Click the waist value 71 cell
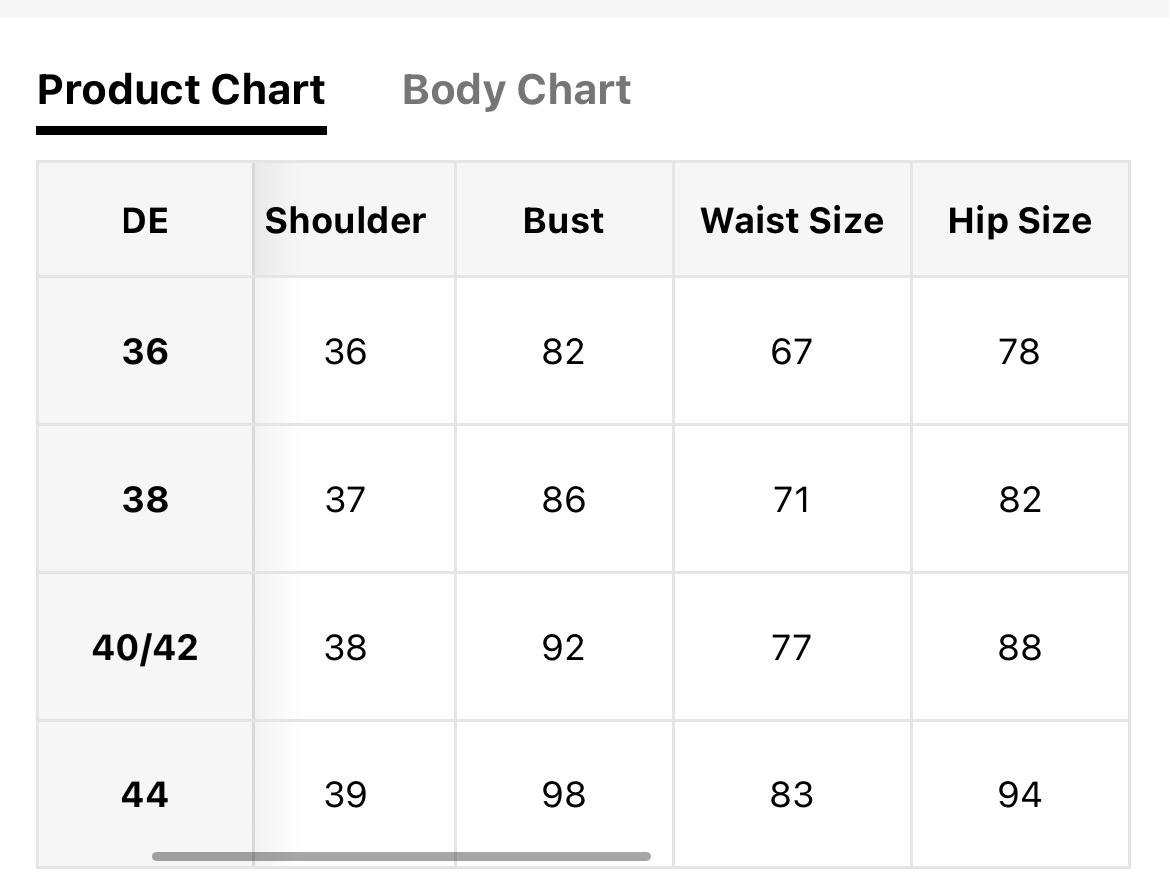1170x878 pixels. pyautogui.click(x=792, y=499)
